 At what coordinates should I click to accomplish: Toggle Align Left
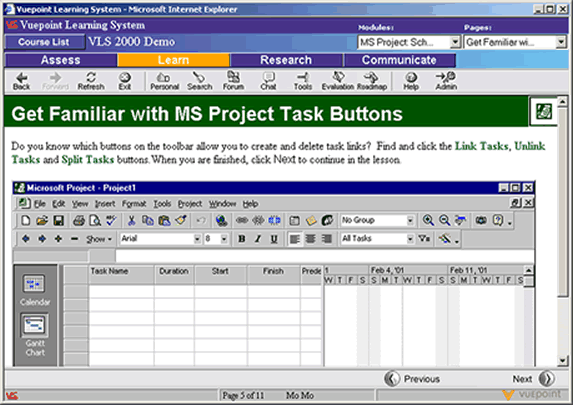294,239
